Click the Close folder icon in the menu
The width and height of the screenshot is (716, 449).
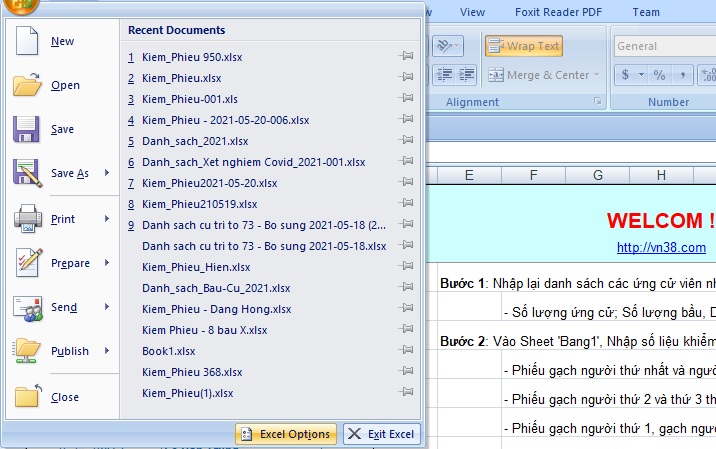[27, 397]
